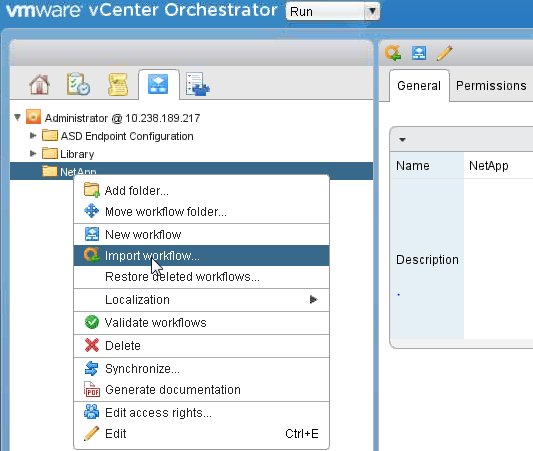This screenshot has height=451, width=533.
Task: Open the Localization submenu arrow
Action: pos(314,299)
